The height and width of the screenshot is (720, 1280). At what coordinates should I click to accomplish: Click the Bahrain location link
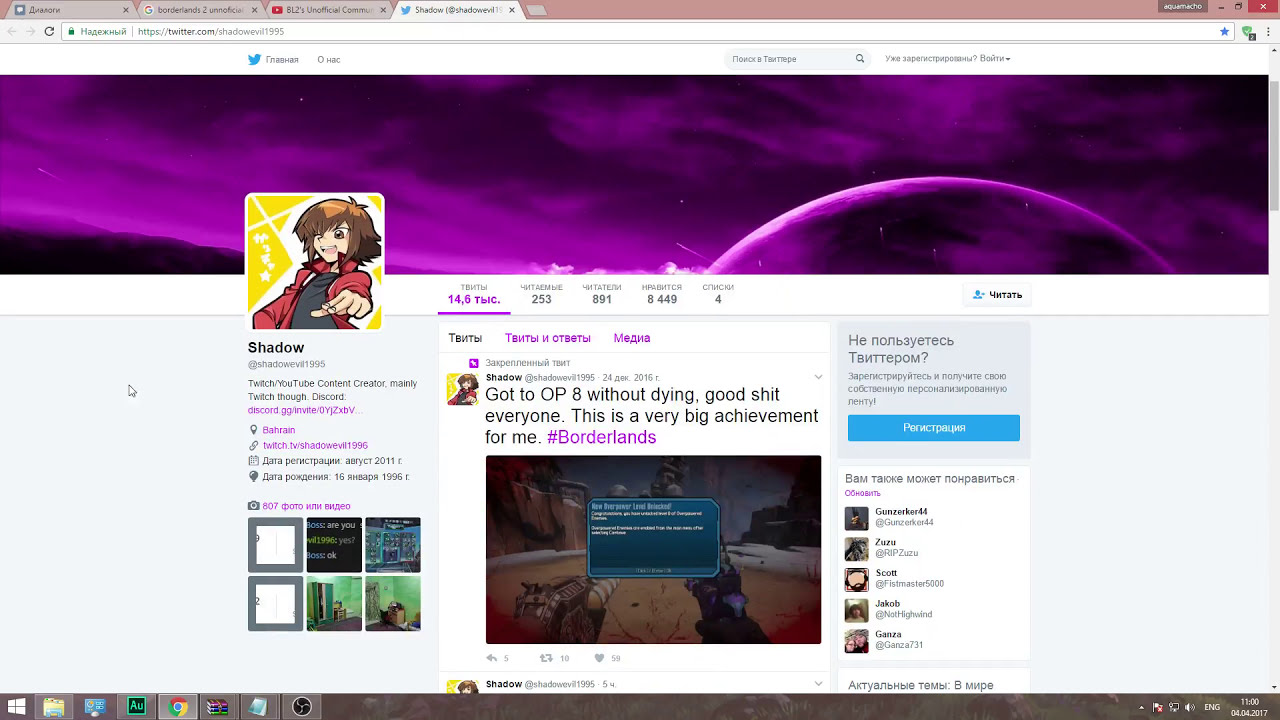278,430
